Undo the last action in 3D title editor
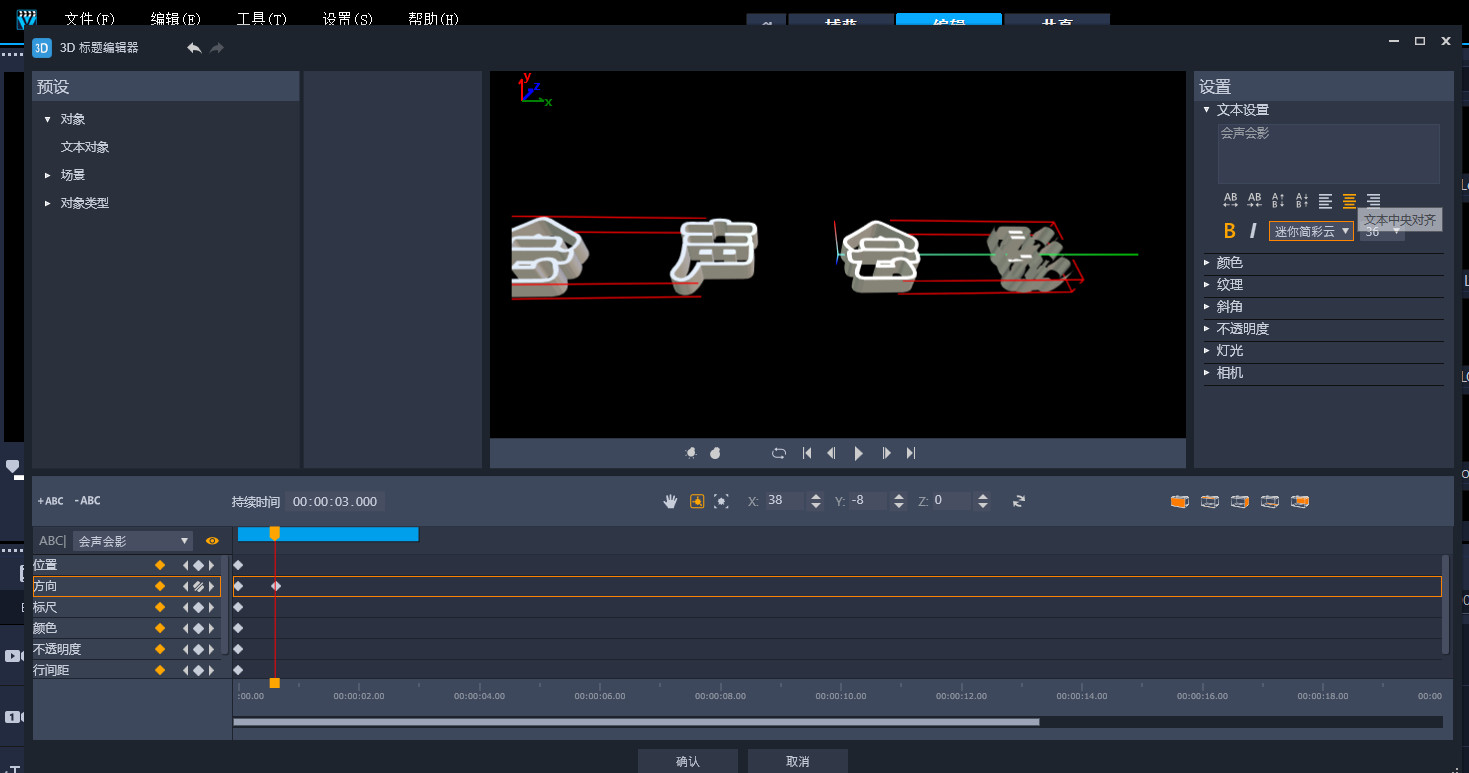The image size is (1469, 773). pyautogui.click(x=194, y=48)
